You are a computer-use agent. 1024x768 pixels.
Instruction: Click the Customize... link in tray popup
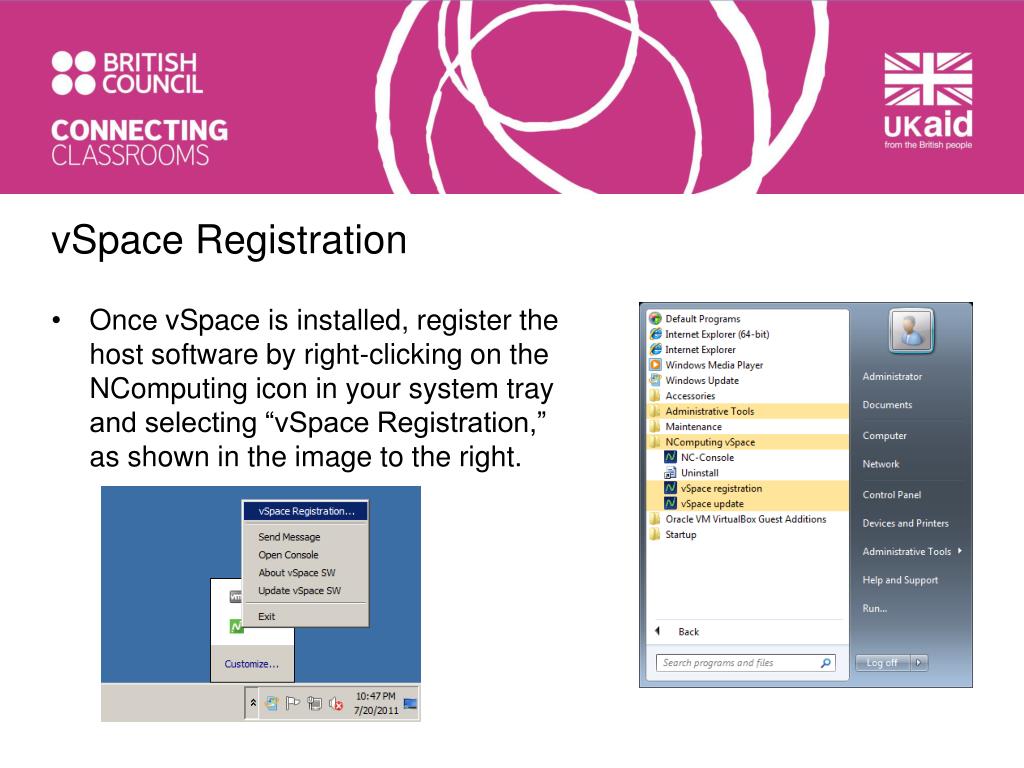pyautogui.click(x=251, y=664)
